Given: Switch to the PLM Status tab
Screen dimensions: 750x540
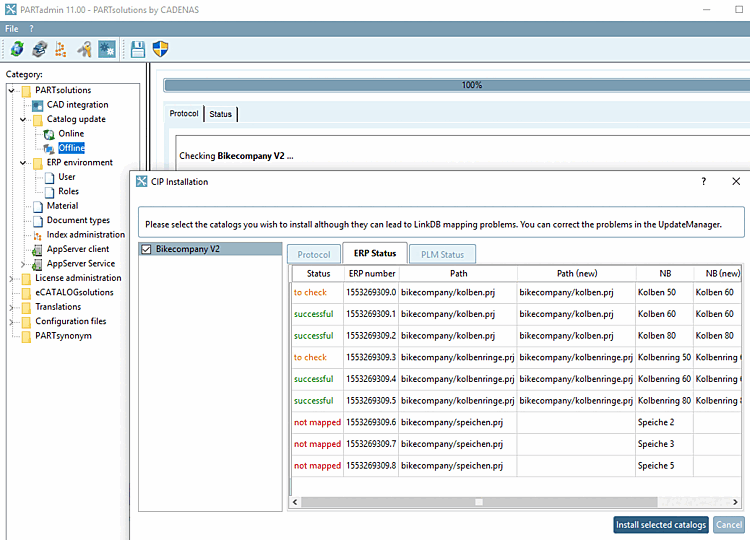Looking at the screenshot, I should tap(442, 254).
